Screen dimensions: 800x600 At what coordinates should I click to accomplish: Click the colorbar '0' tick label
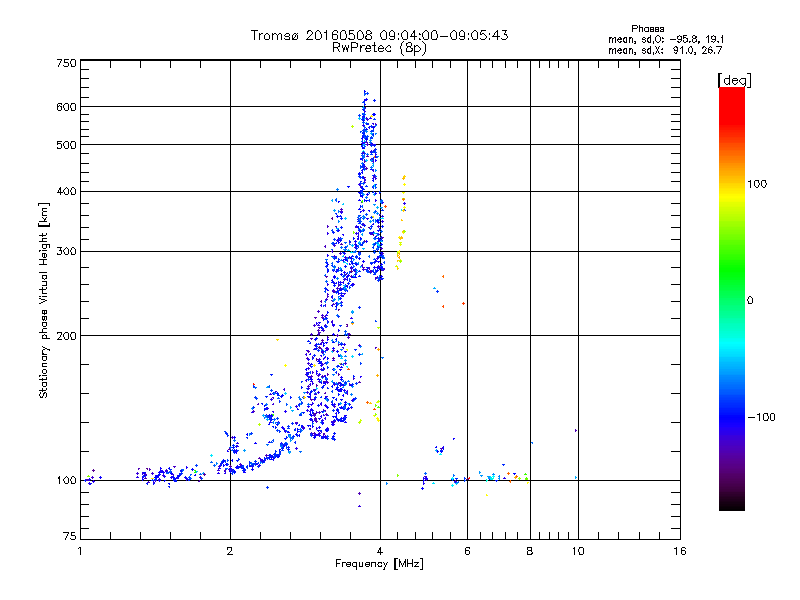pyautogui.click(x=750, y=301)
